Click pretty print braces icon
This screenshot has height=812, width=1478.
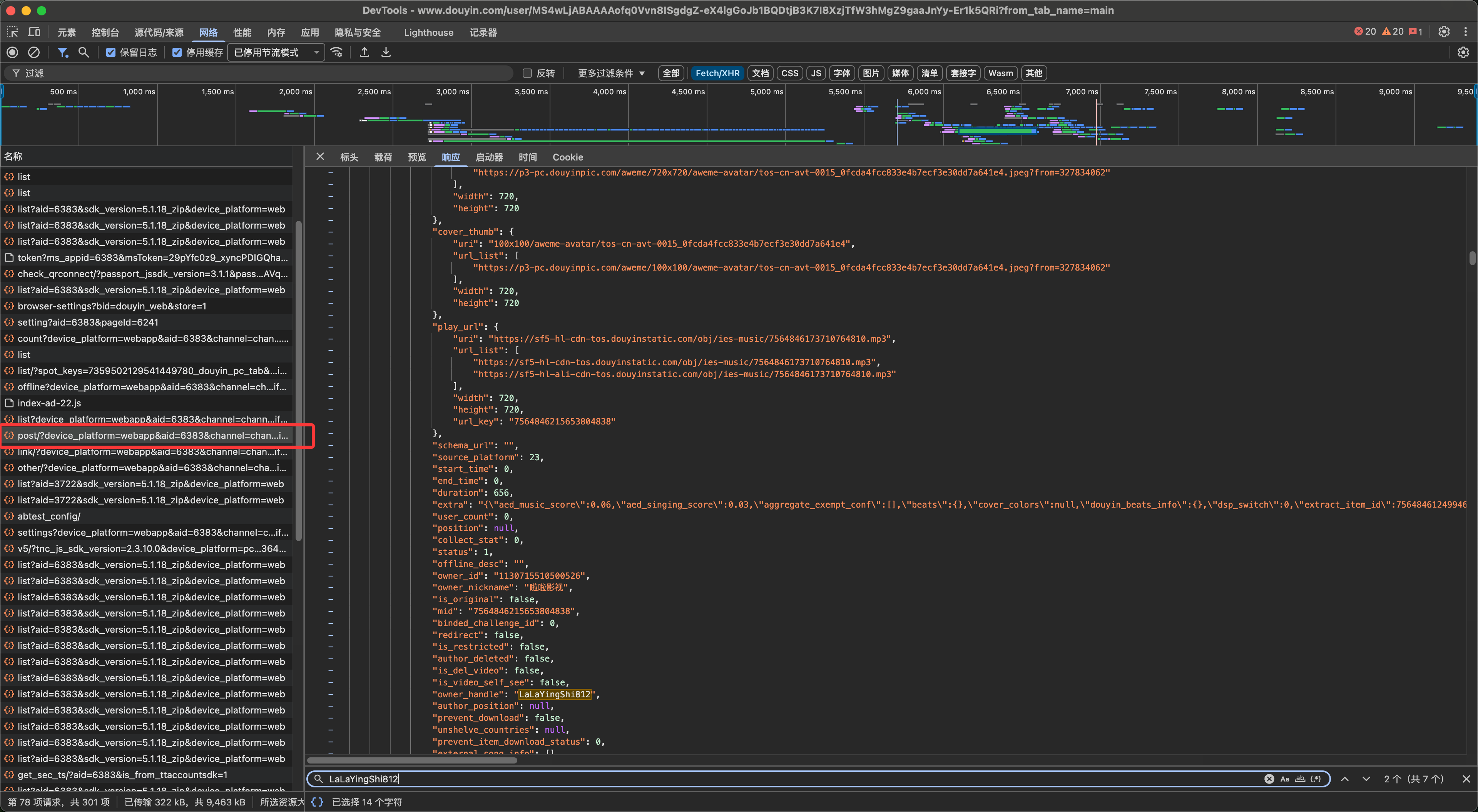point(317,802)
